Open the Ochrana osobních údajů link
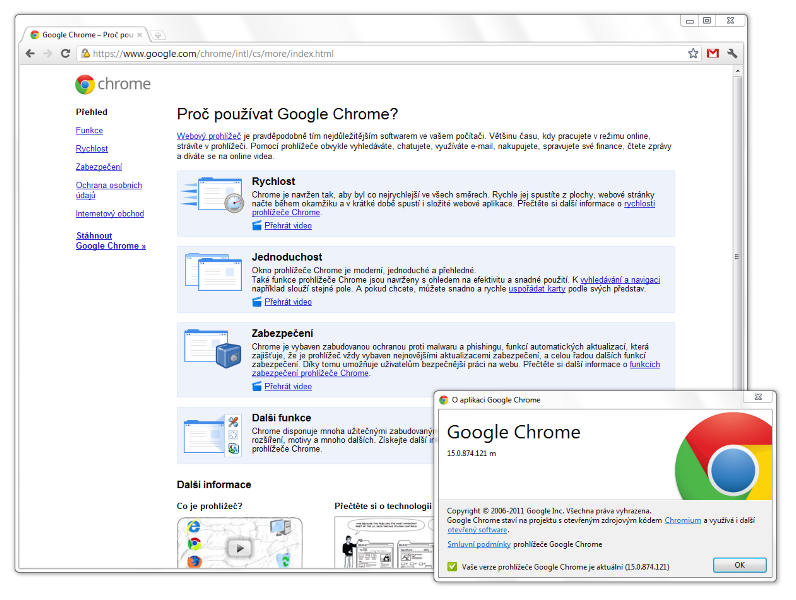796x600 pixels. click(x=109, y=190)
